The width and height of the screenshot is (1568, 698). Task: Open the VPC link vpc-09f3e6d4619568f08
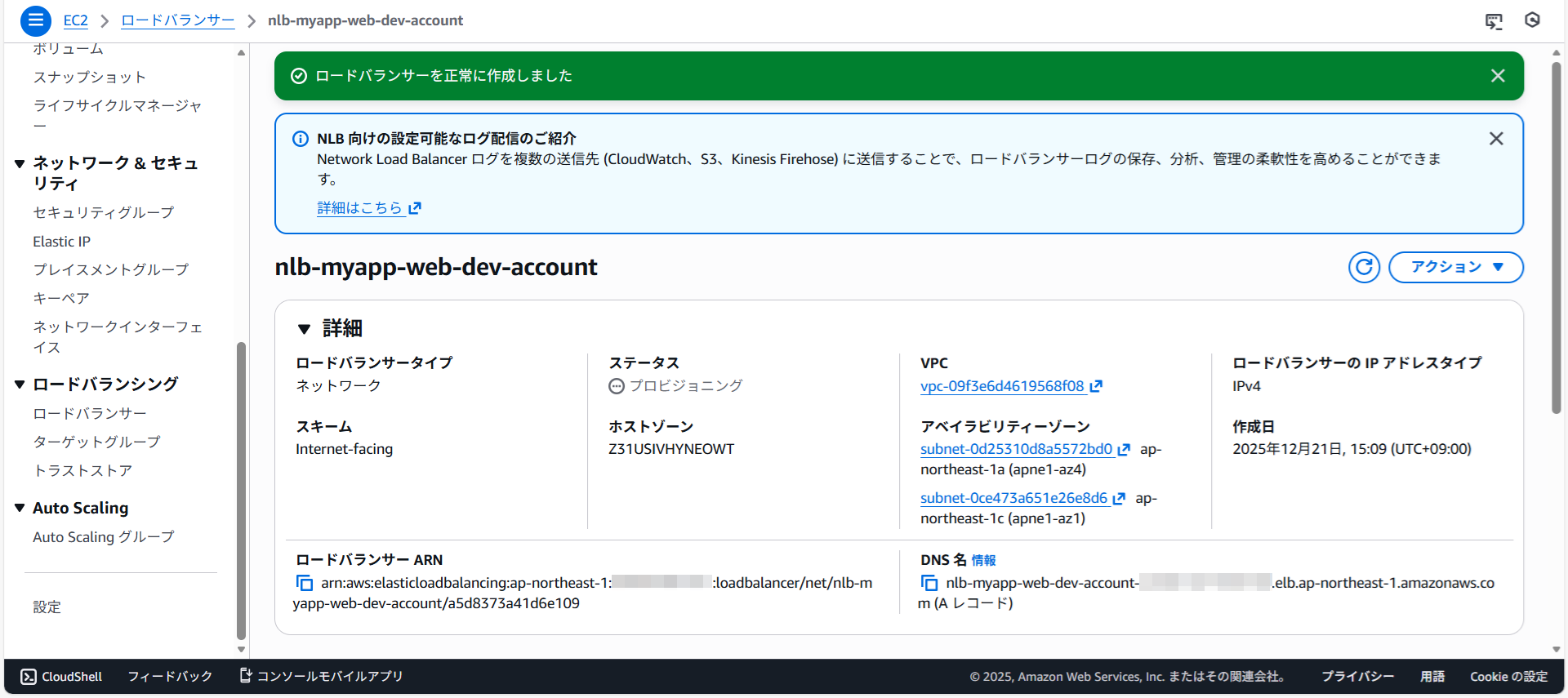pyautogui.click(x=1002, y=386)
